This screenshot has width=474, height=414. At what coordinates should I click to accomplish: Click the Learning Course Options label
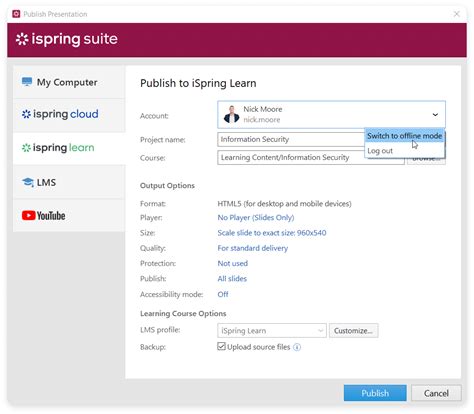[183, 314]
